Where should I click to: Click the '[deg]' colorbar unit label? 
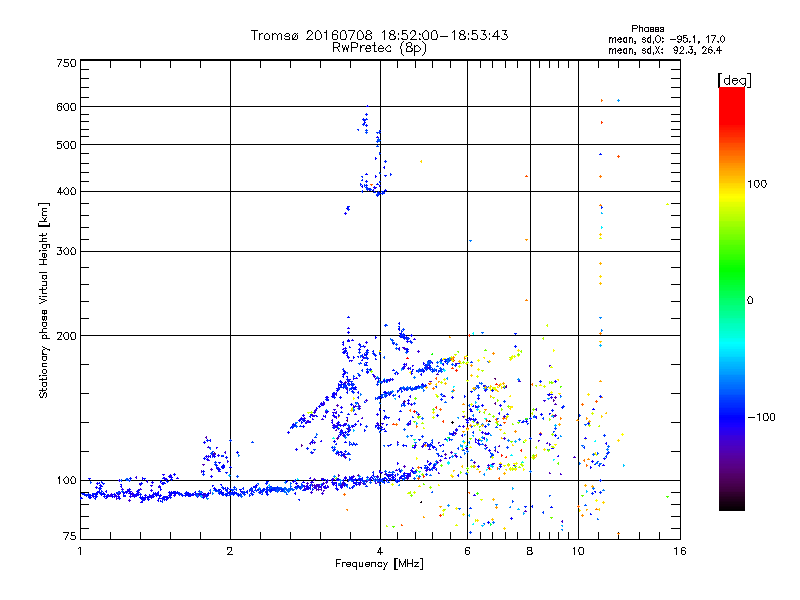[734, 80]
